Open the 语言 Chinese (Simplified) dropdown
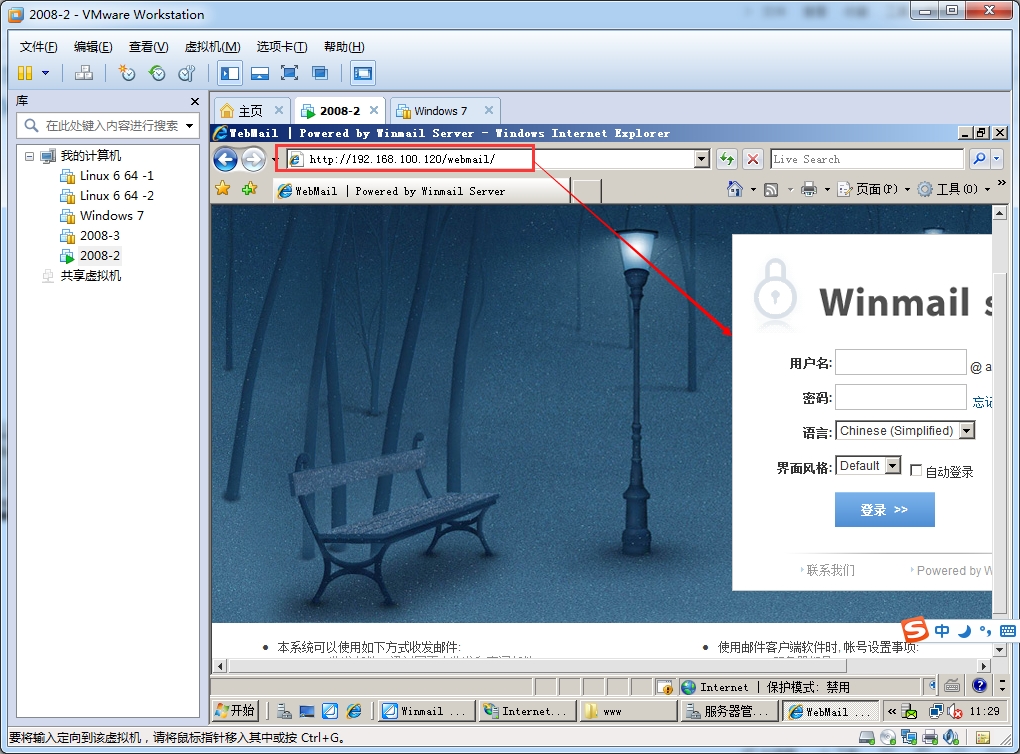This screenshot has width=1020, height=754. point(905,431)
